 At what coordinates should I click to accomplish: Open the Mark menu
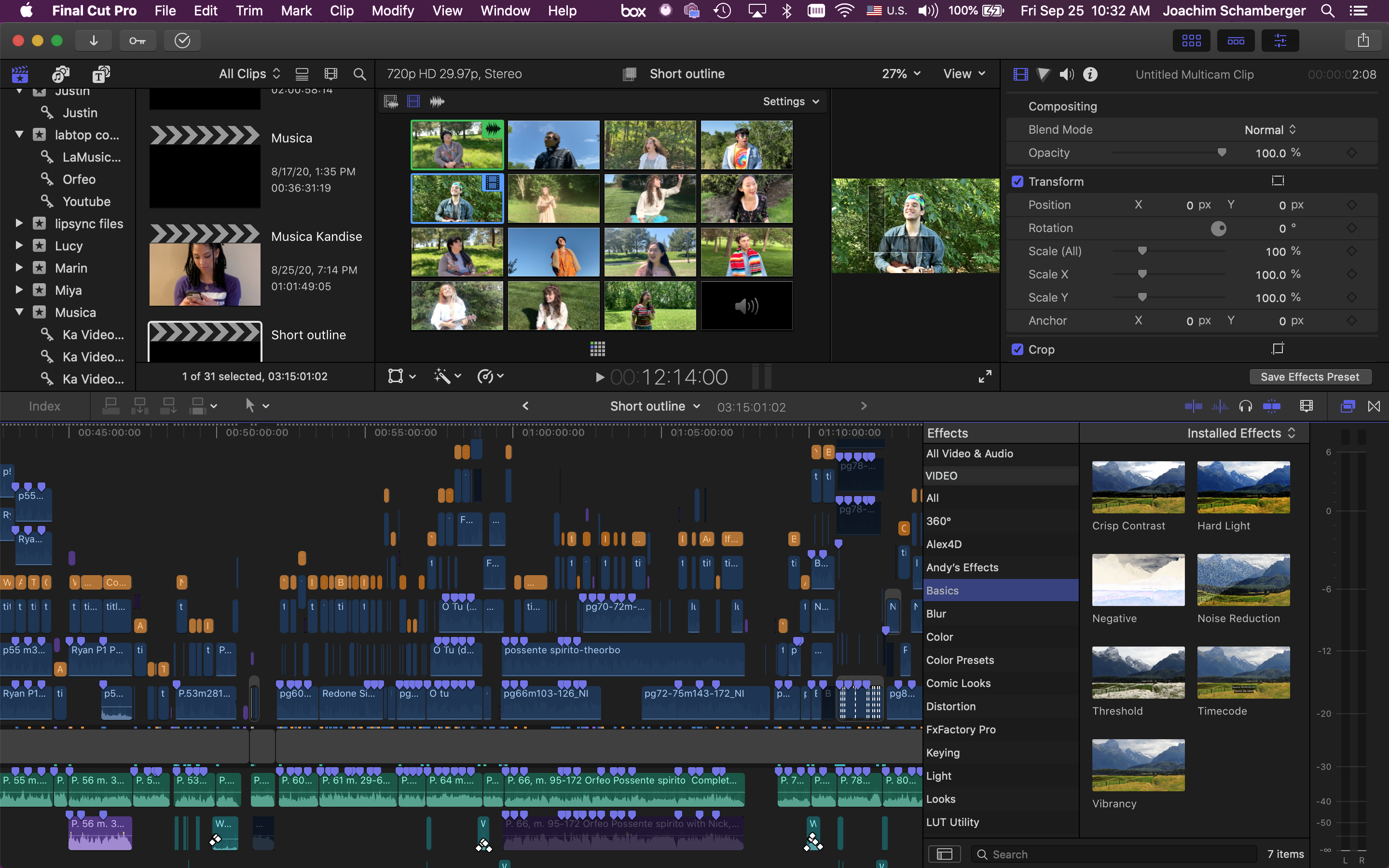296,11
